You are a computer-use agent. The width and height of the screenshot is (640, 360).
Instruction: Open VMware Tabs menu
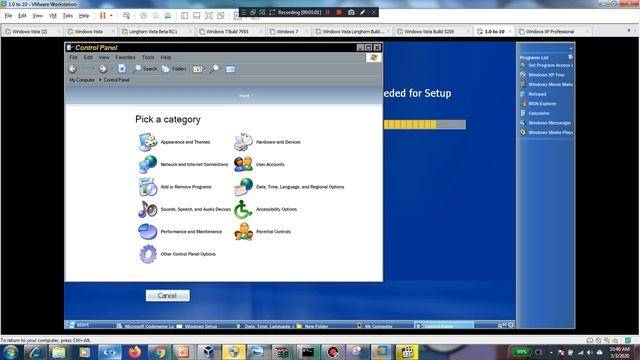click(x=67, y=16)
